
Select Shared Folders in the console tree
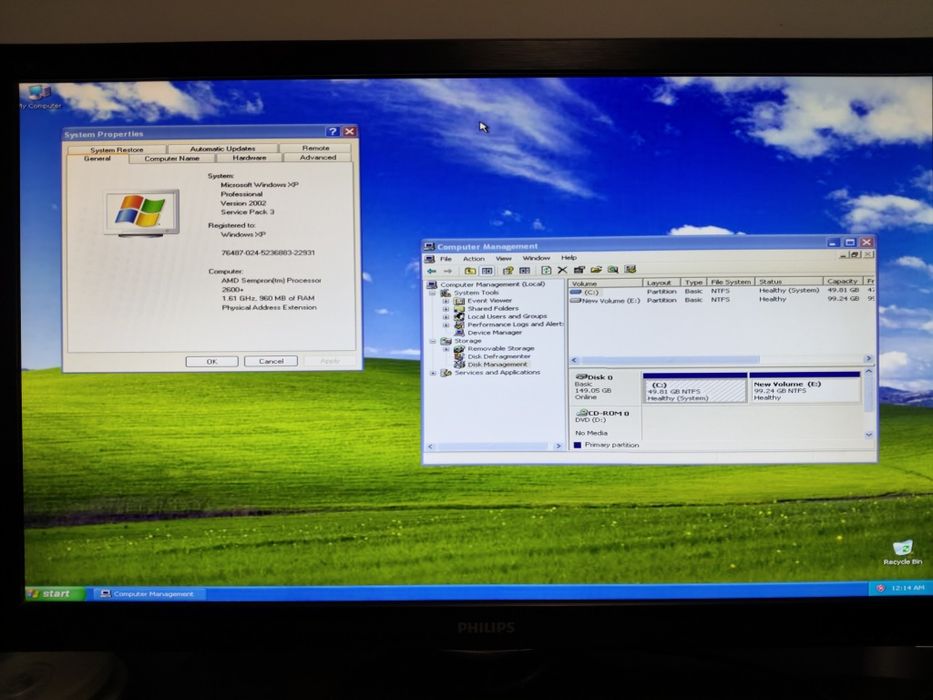493,308
